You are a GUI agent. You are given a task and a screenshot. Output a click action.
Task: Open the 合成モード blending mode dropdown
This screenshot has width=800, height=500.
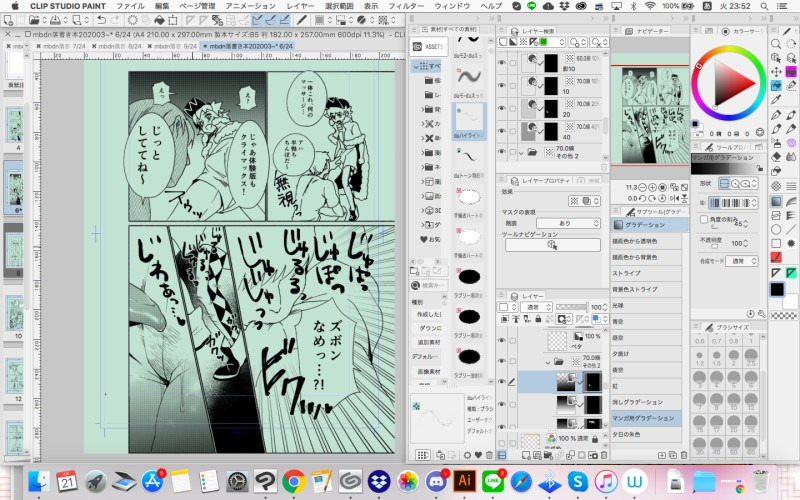click(743, 261)
